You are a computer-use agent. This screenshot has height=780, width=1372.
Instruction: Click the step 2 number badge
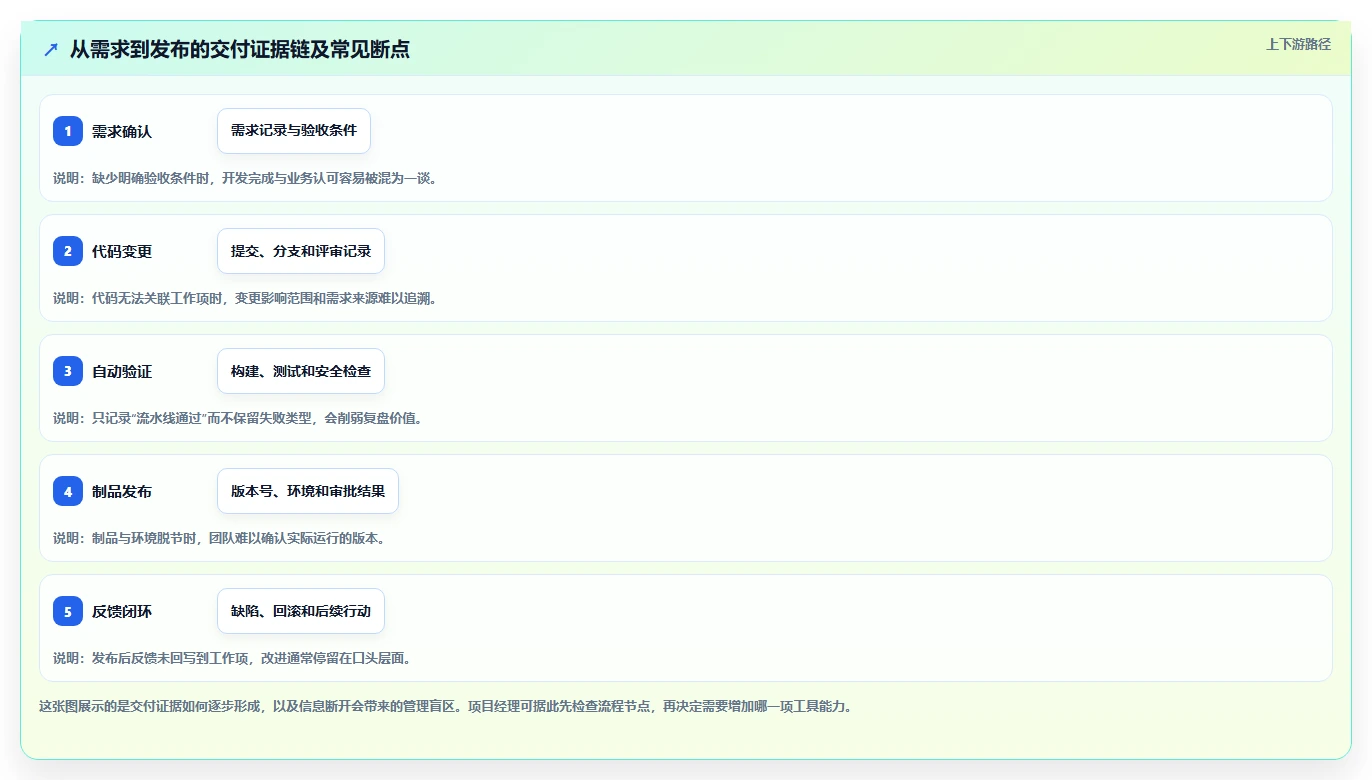pyautogui.click(x=68, y=251)
